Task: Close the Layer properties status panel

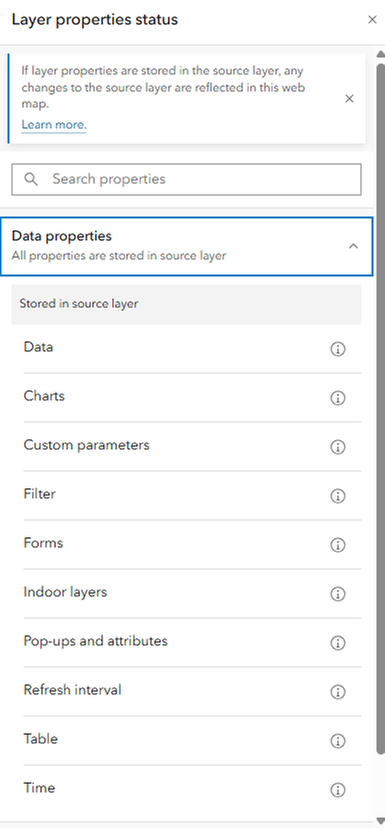Action: click(372, 20)
